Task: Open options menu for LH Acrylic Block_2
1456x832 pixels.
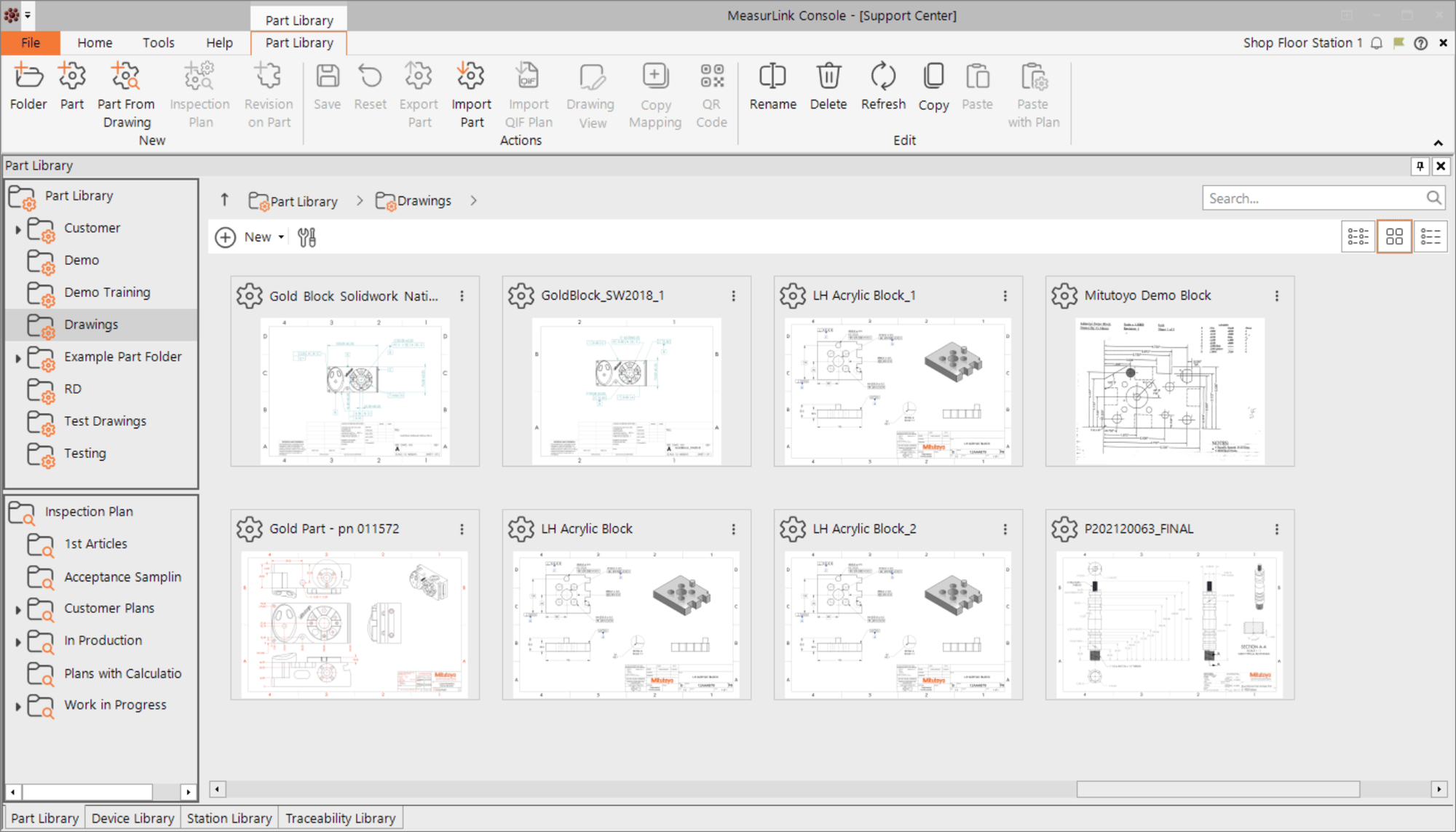Action: (1005, 529)
